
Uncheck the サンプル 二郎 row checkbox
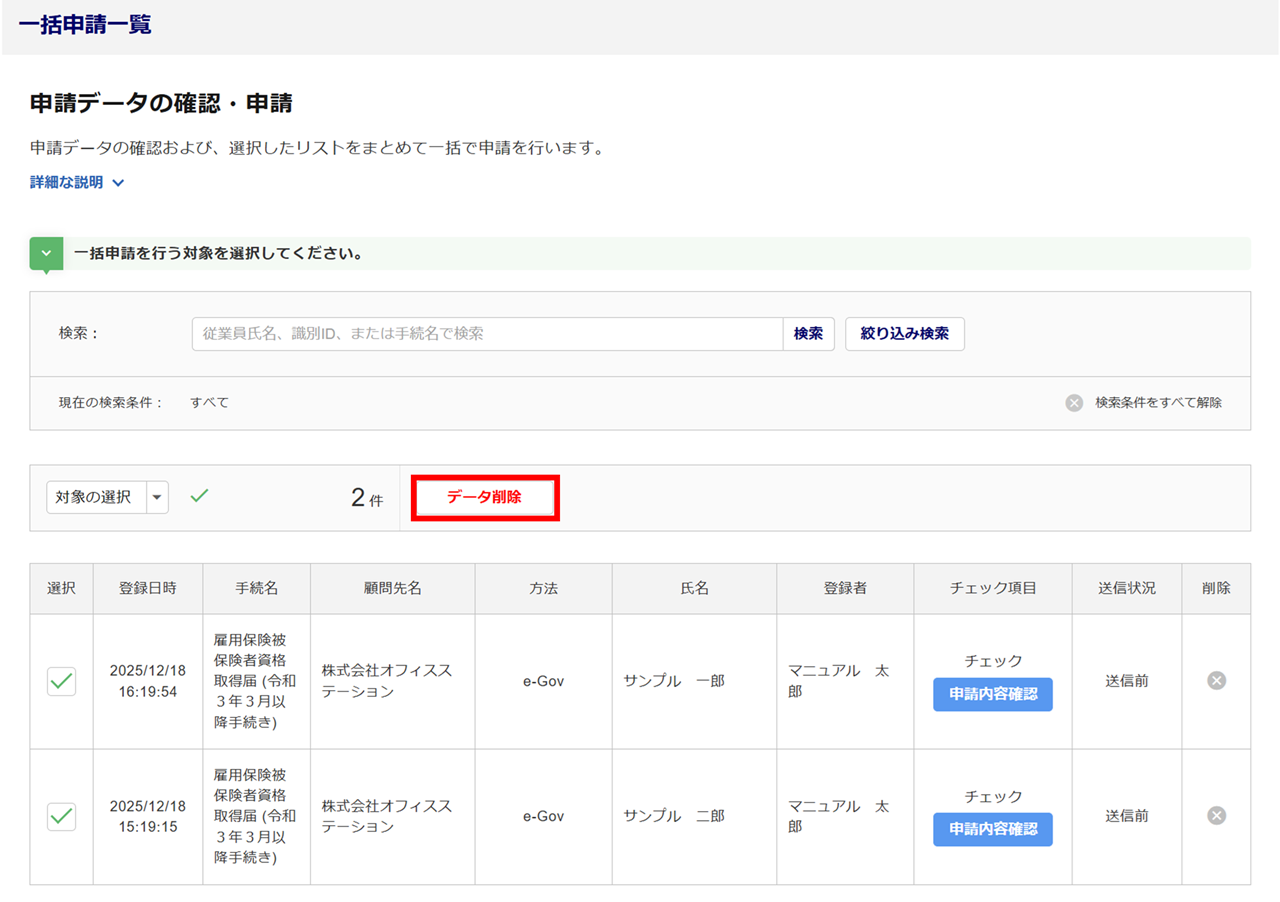[x=62, y=816]
